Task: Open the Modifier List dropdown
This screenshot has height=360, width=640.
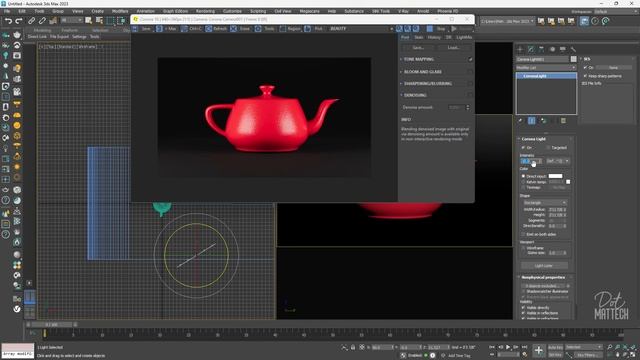Action: 546,67
